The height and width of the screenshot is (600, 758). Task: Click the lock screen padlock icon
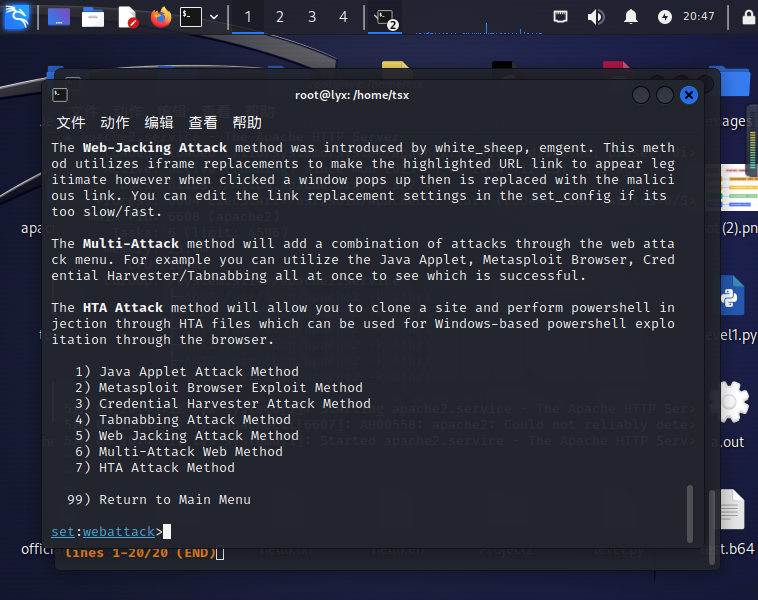(748, 17)
